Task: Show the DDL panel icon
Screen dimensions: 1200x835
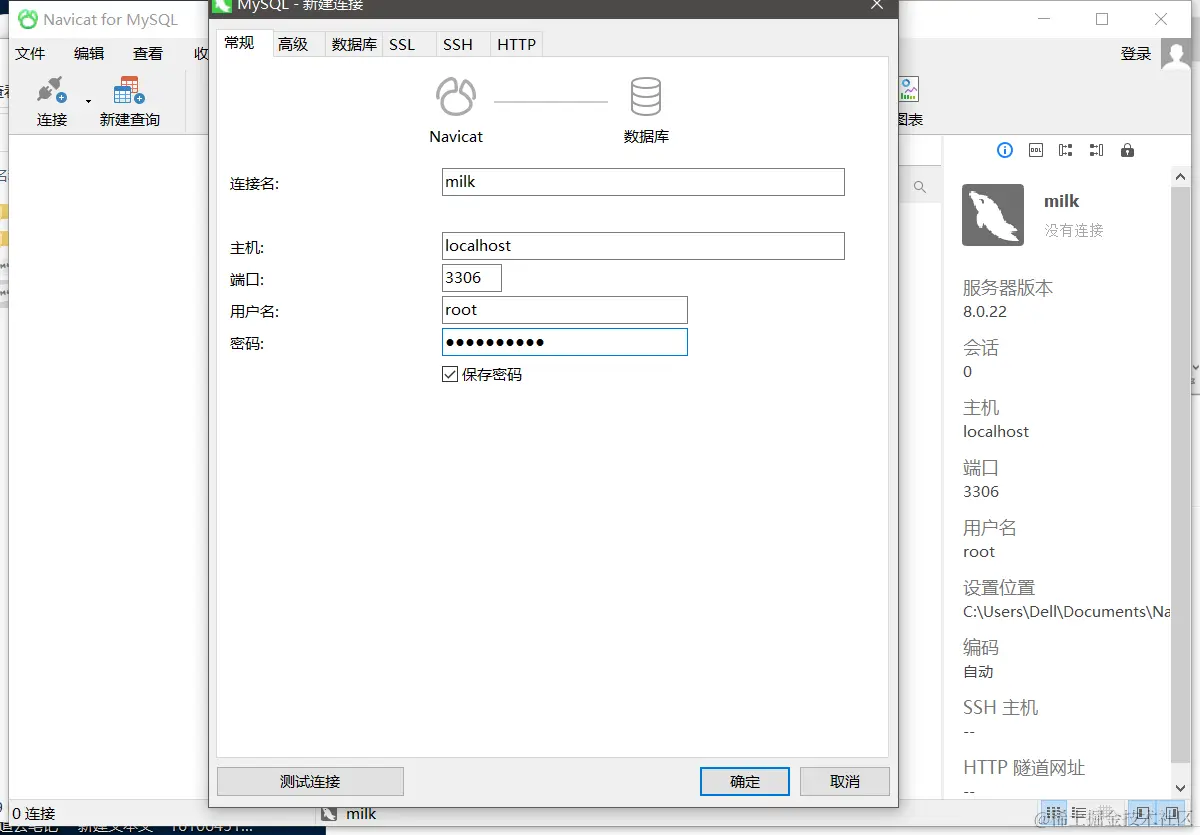Action: pyautogui.click(x=1036, y=150)
